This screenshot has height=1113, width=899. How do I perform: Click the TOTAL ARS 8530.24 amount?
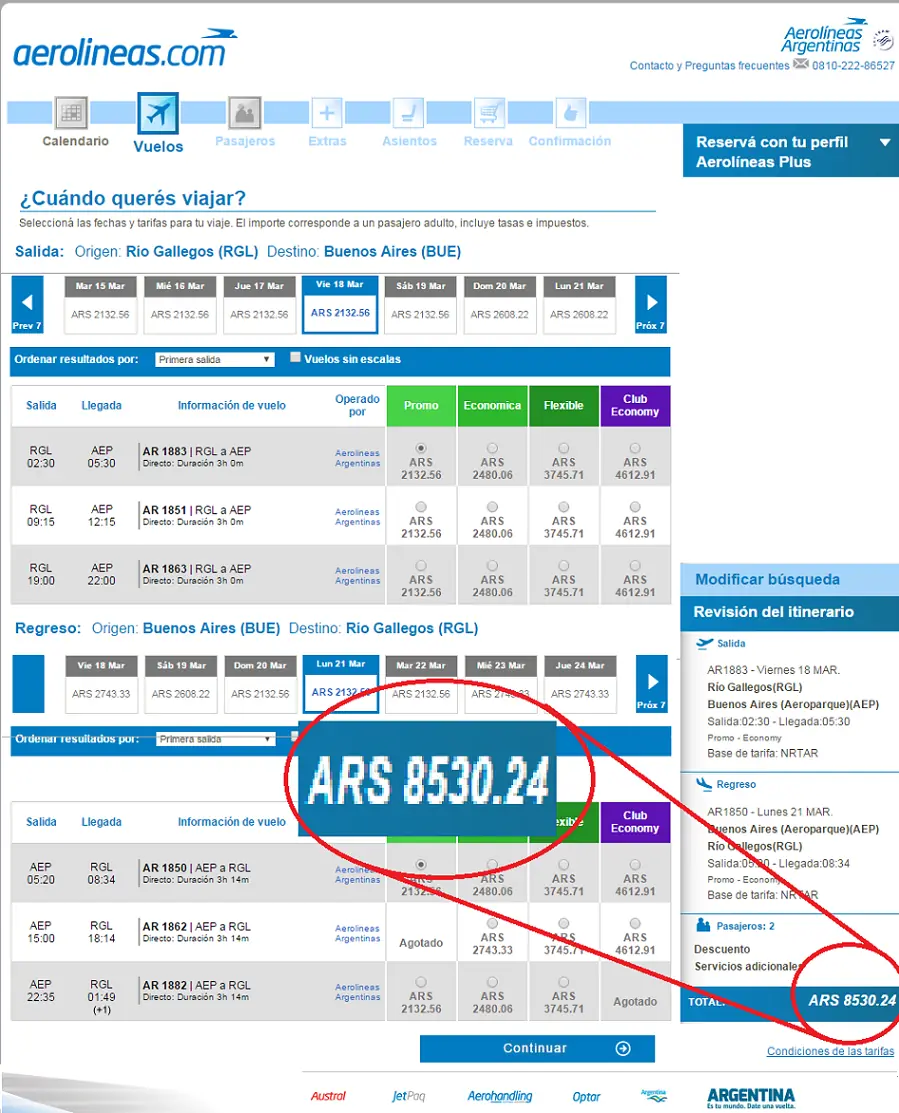coord(851,1000)
